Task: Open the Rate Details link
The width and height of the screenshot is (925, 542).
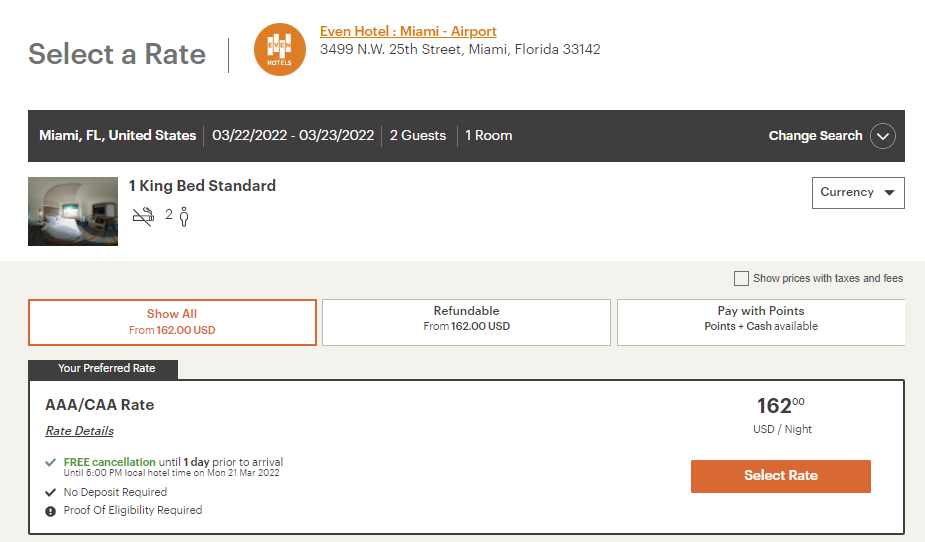Action: (79, 431)
